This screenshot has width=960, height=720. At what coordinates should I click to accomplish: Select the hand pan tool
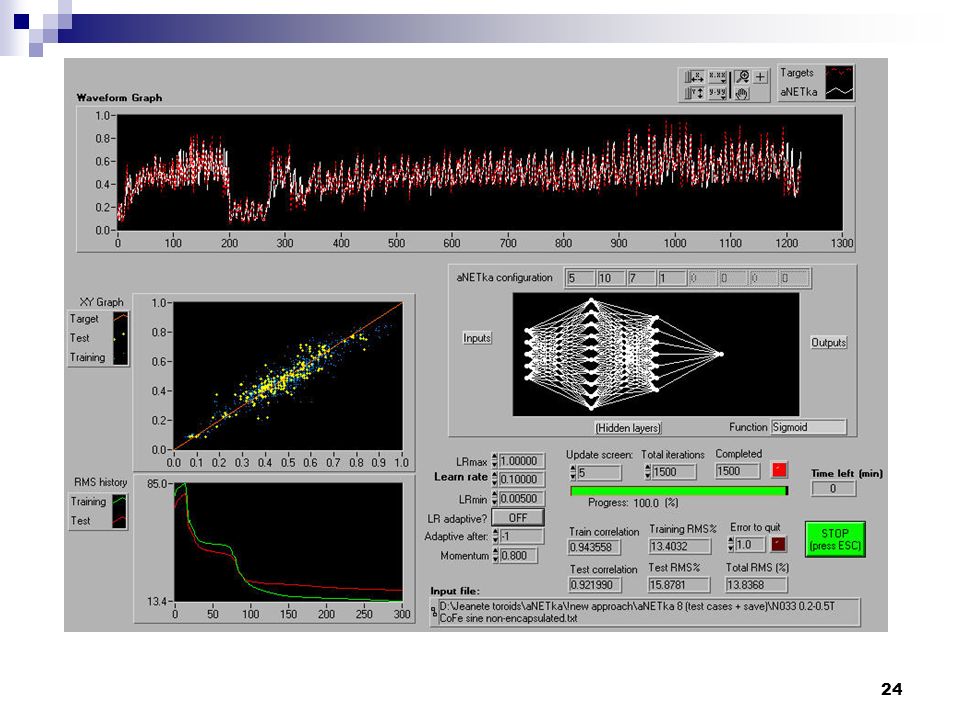coord(742,94)
